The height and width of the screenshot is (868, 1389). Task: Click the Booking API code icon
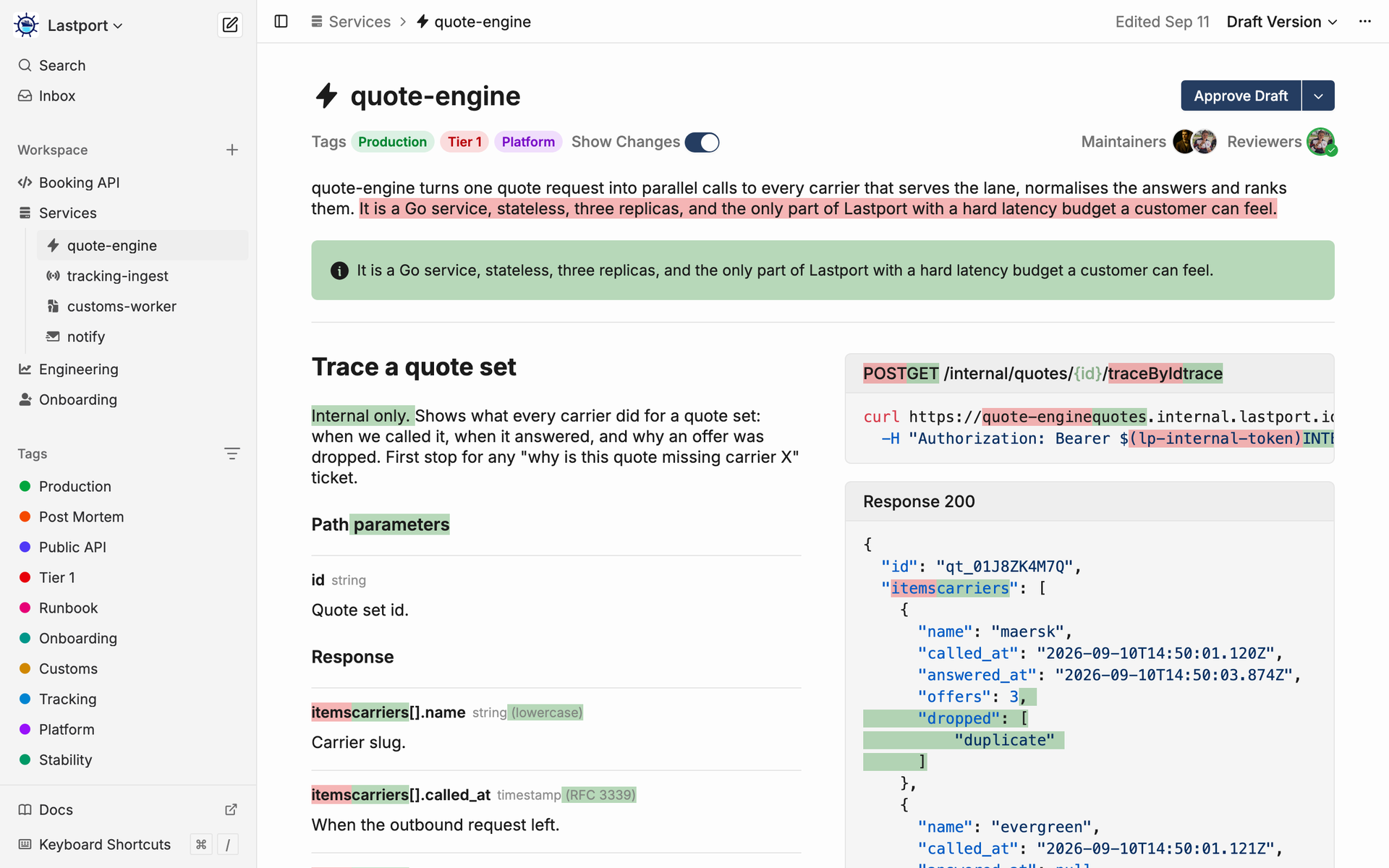[x=25, y=182]
